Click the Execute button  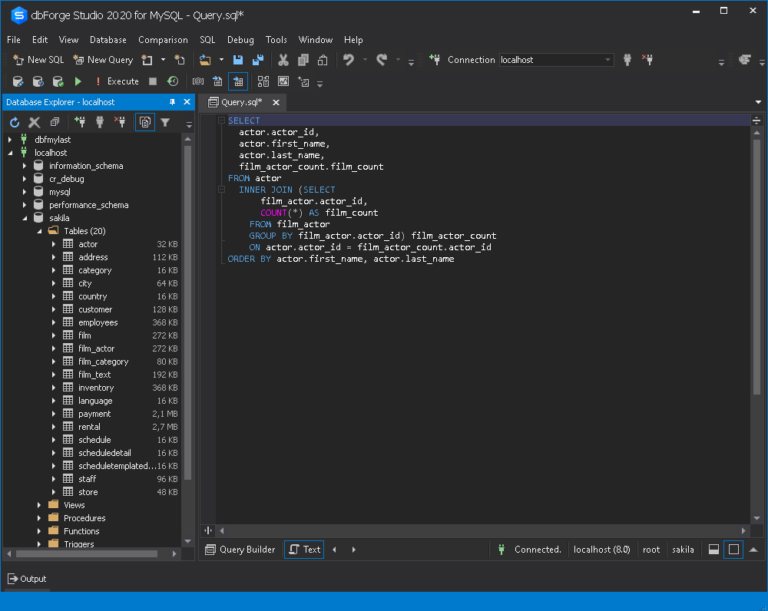[x=116, y=81]
